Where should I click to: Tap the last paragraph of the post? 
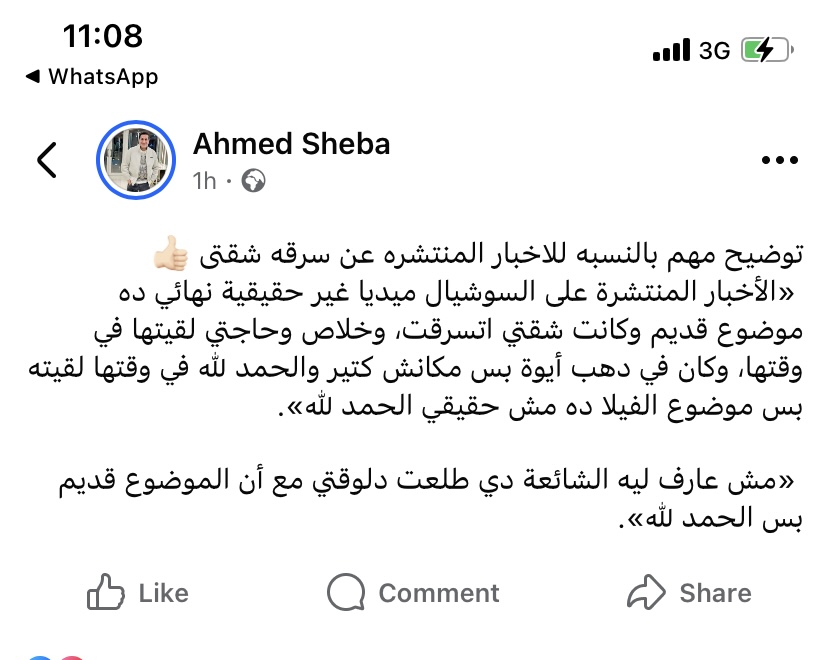tap(428, 499)
